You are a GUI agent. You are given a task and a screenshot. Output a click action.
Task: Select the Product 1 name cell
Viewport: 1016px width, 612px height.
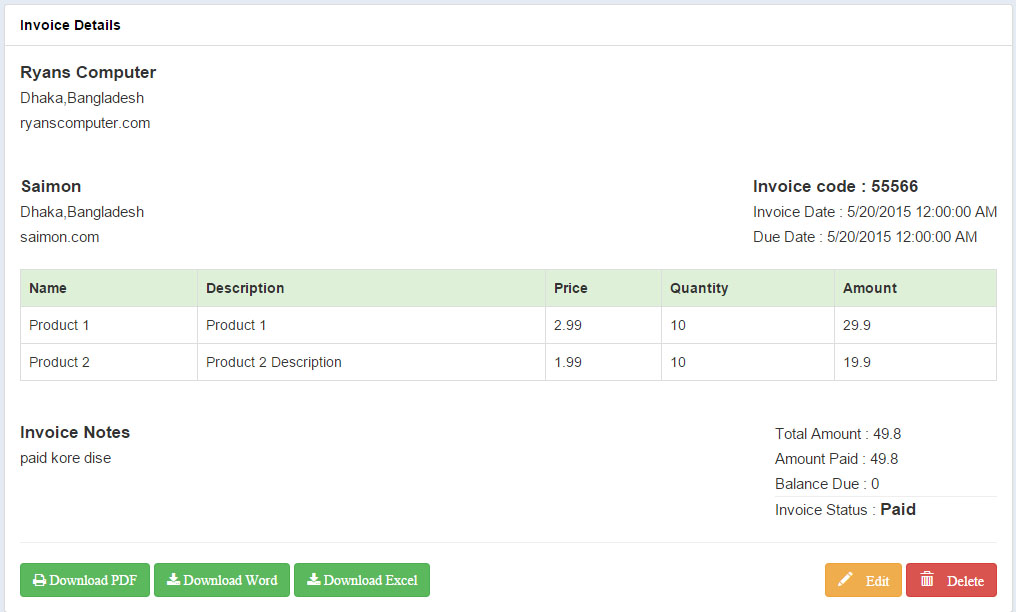coord(59,325)
